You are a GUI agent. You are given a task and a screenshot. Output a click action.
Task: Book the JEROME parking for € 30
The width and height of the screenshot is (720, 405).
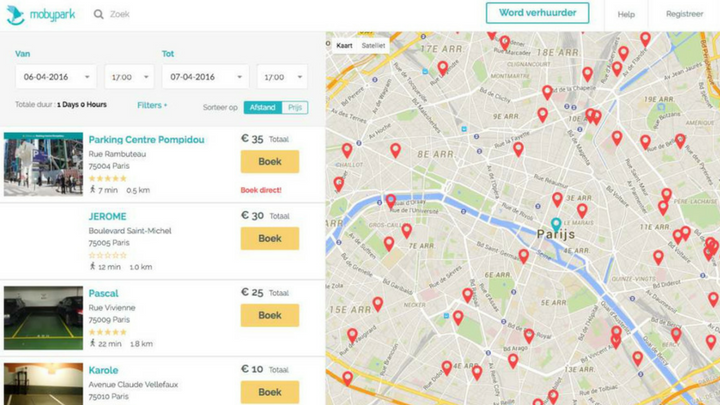(x=270, y=238)
